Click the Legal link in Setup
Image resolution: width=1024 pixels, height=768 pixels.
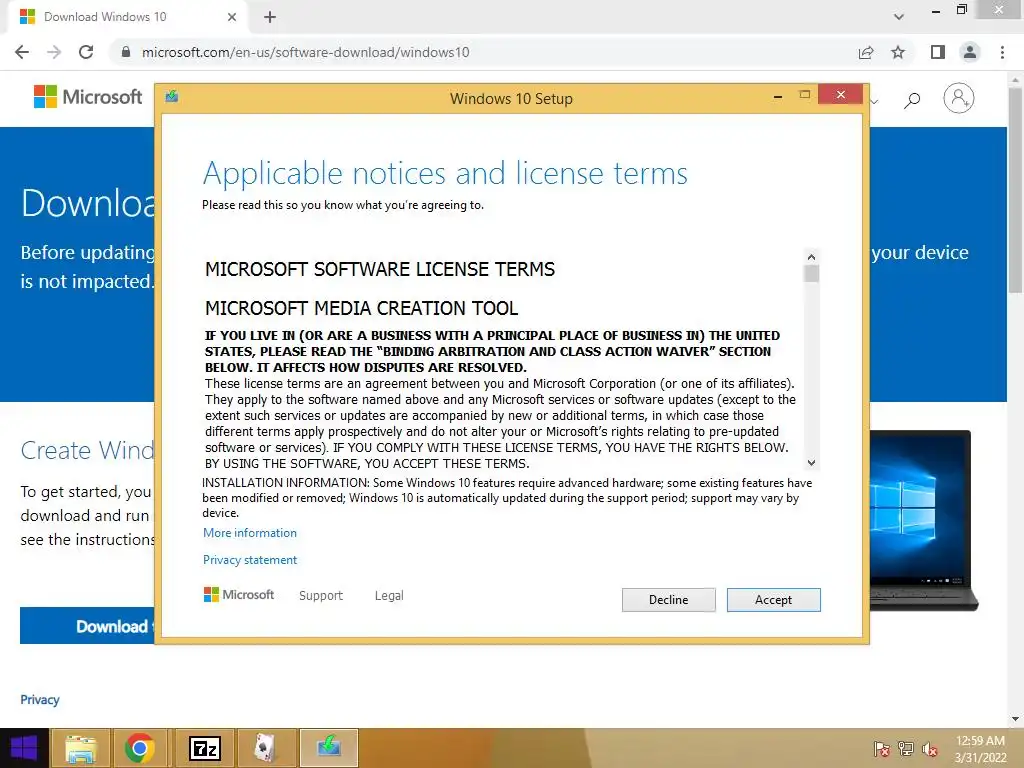tap(389, 596)
